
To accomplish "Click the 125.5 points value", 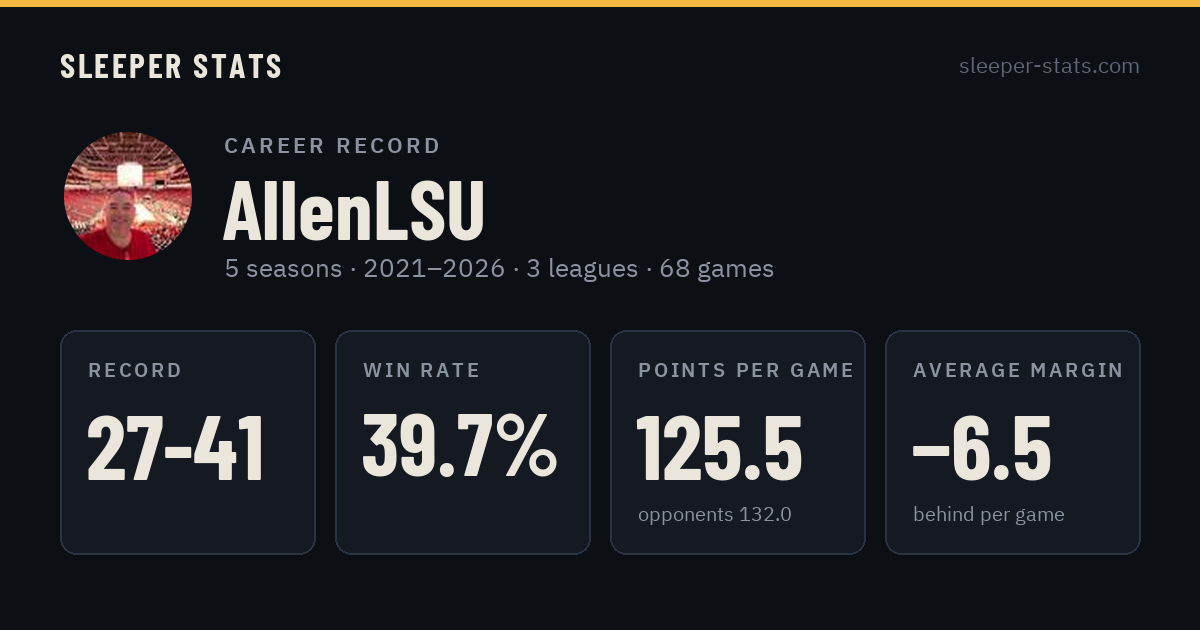I will pos(720,446).
